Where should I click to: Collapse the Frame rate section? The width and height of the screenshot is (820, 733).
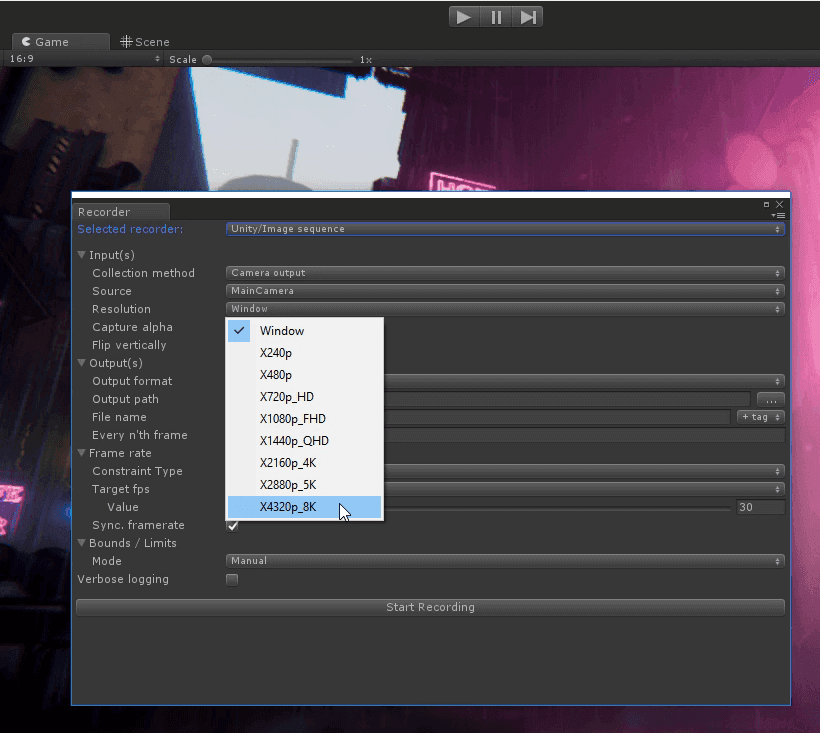[x=82, y=453]
